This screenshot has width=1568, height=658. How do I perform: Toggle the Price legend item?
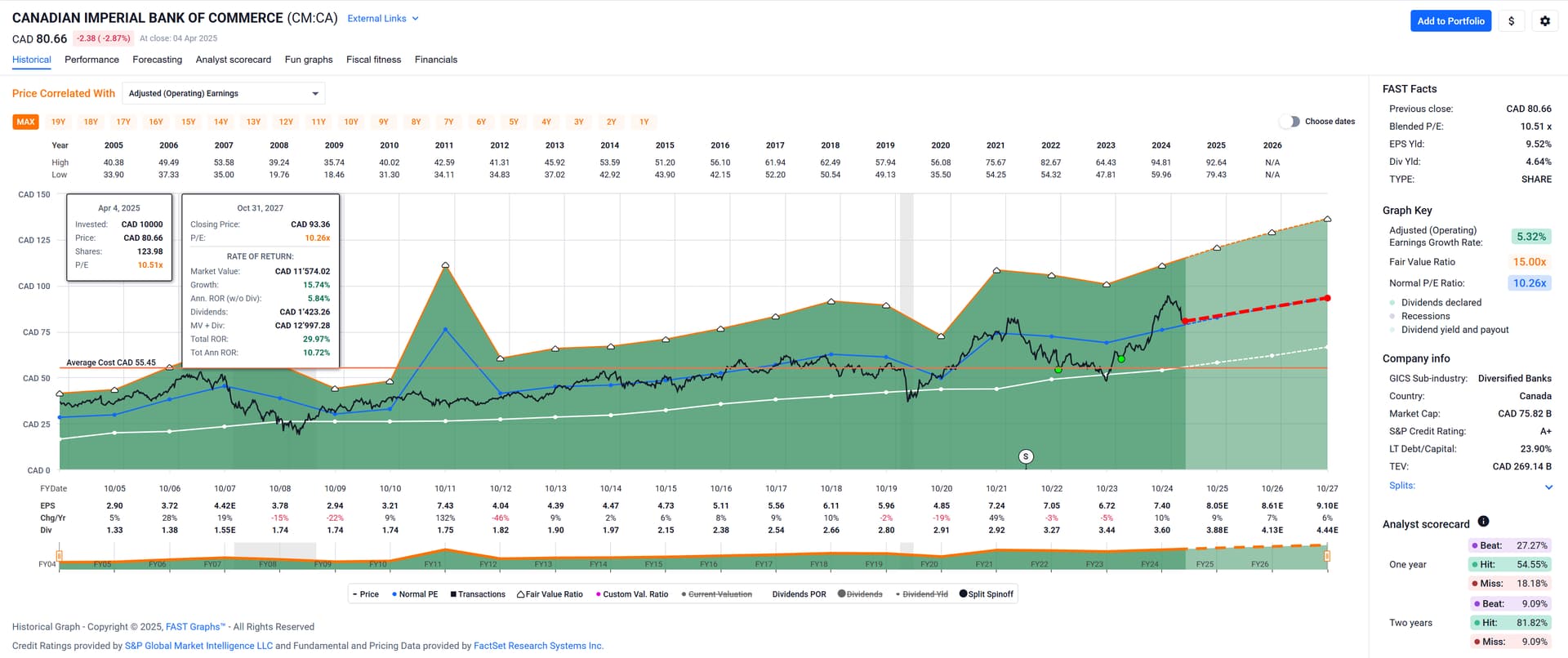(365, 594)
